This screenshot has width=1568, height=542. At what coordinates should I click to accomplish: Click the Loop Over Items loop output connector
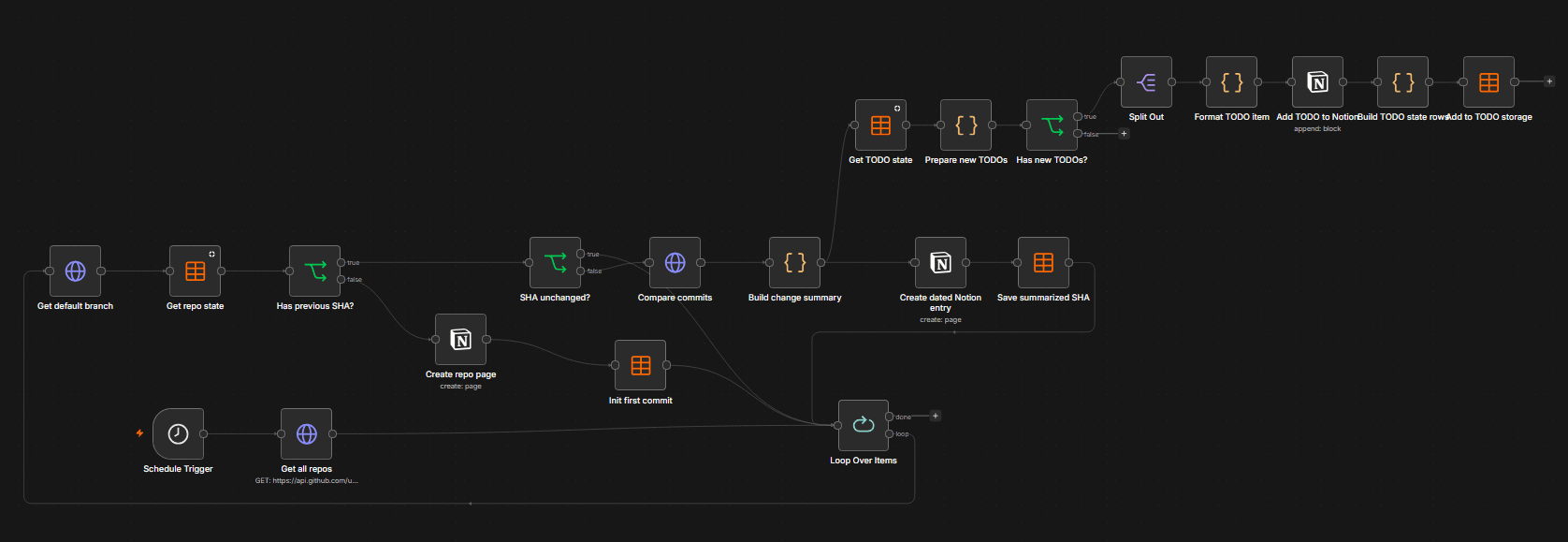(x=890, y=433)
